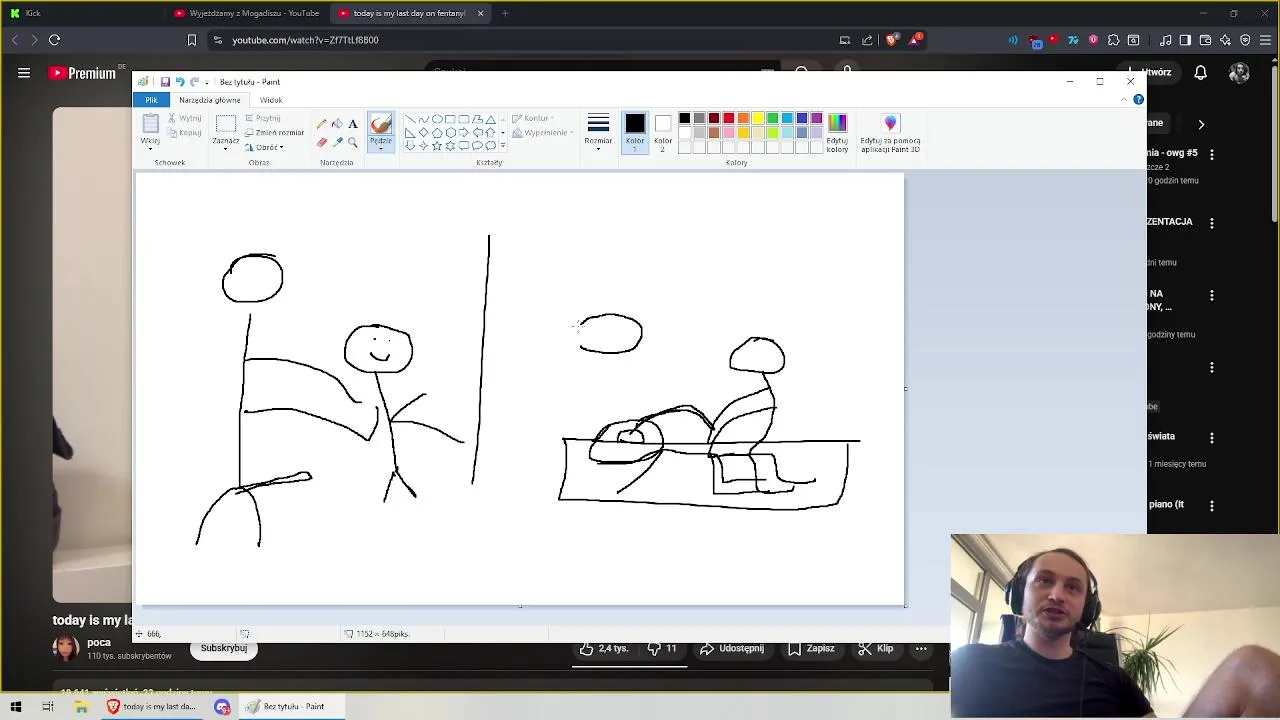This screenshot has height=720, width=1280.
Task: Like the video (2,4 tys.)
Action: 604,649
